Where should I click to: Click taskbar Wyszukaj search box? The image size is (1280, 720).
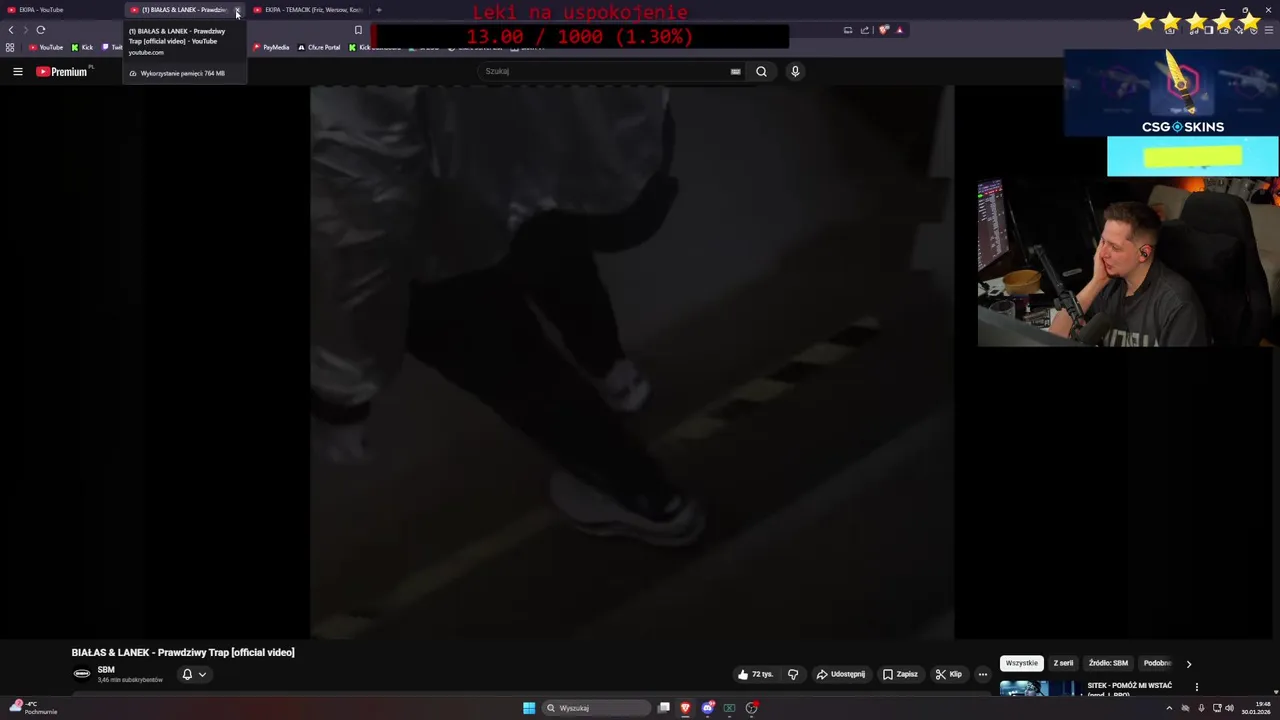(598, 708)
